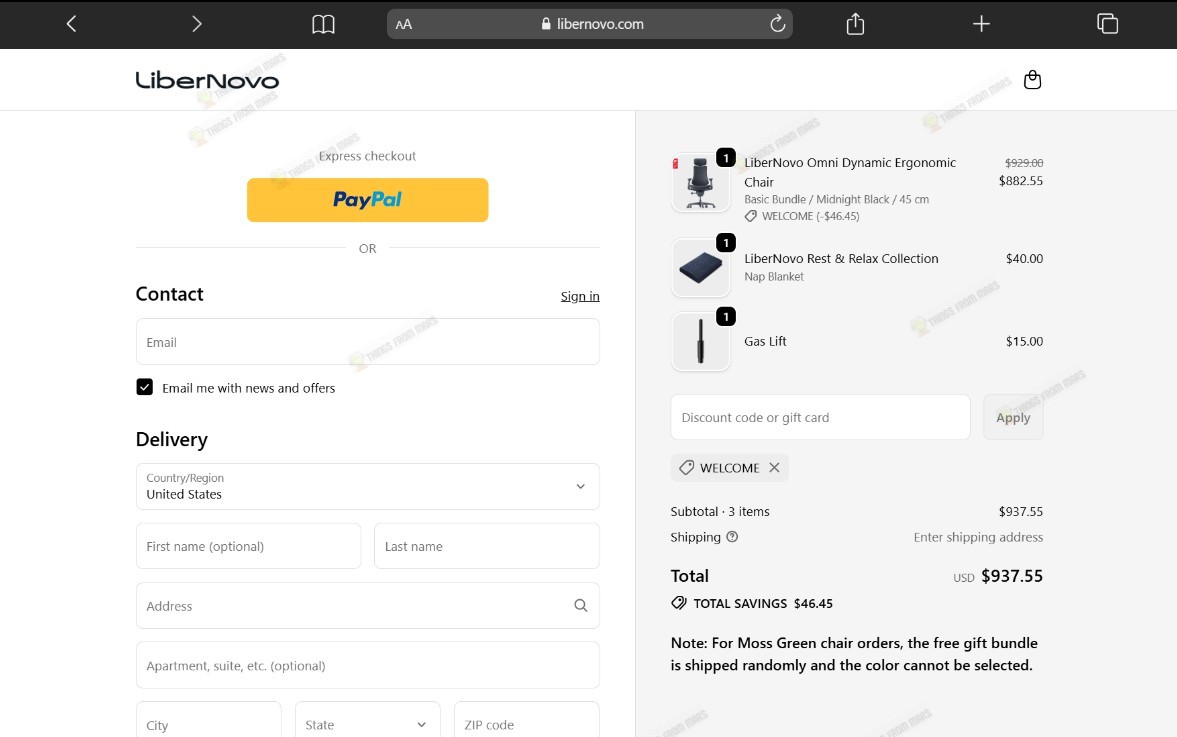Viewport: 1177px width, 737px height.
Task: Click the TOTAL SAVINGS tag icon
Action: click(x=679, y=603)
